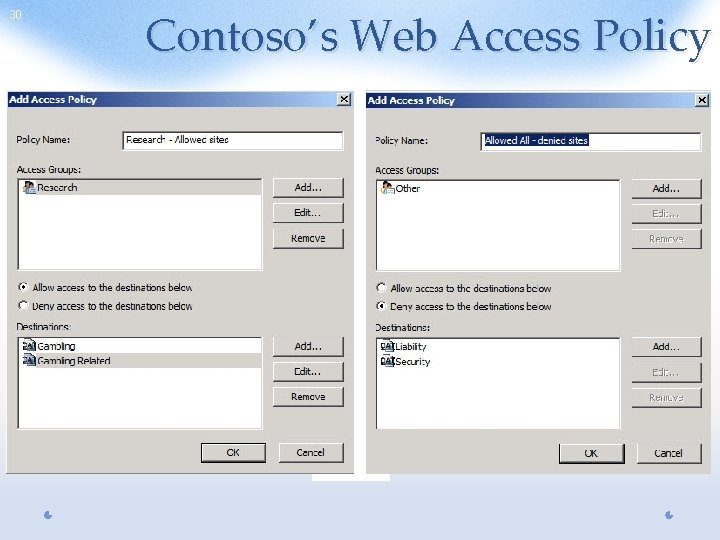Select Gambling destination row
This screenshot has width=720, height=540.
(140, 346)
